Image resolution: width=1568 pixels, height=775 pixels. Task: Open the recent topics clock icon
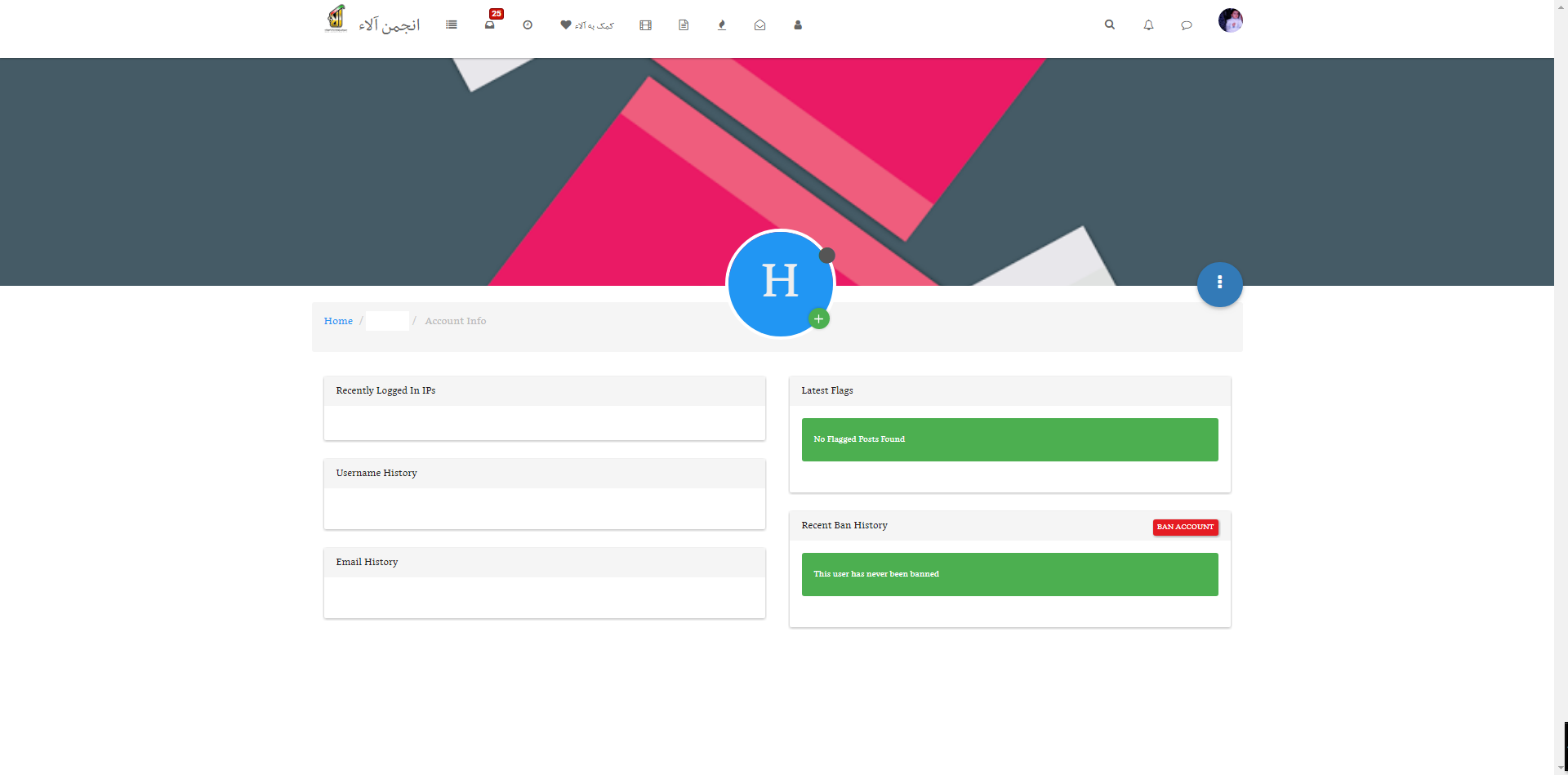coord(528,25)
